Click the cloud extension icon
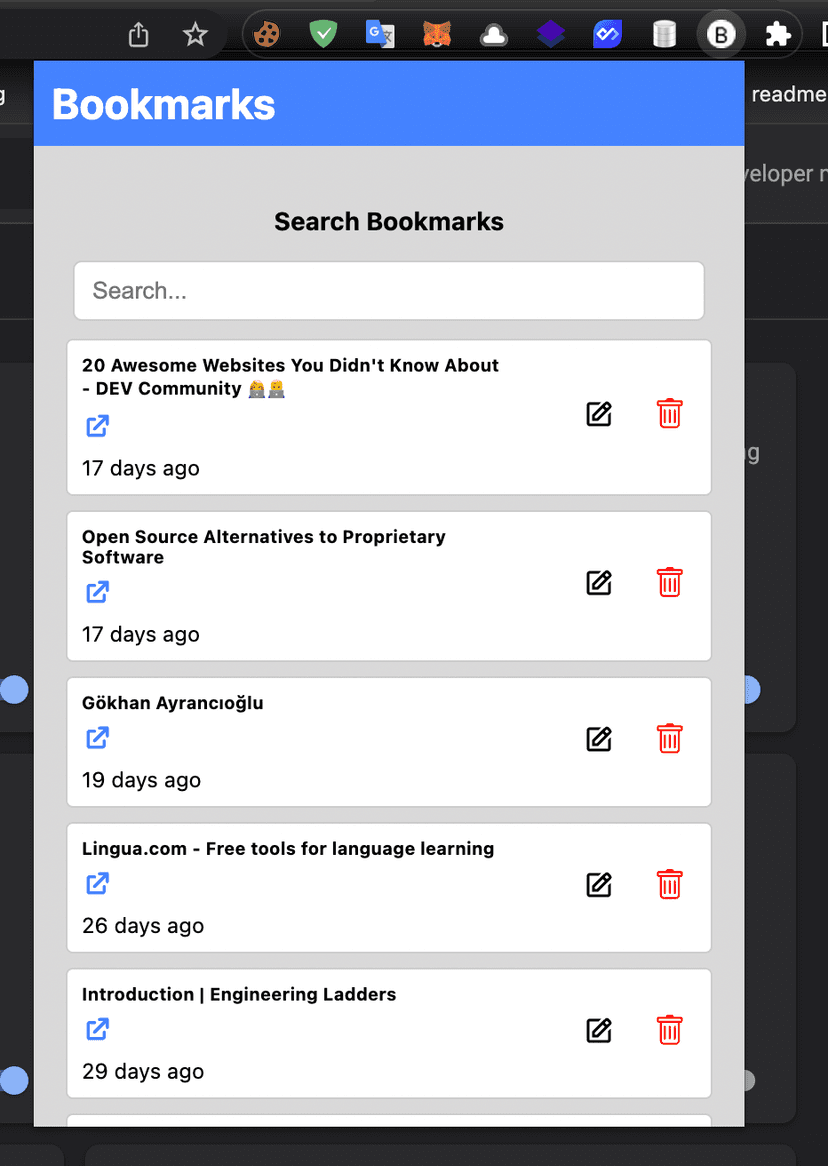828x1166 pixels. (494, 33)
